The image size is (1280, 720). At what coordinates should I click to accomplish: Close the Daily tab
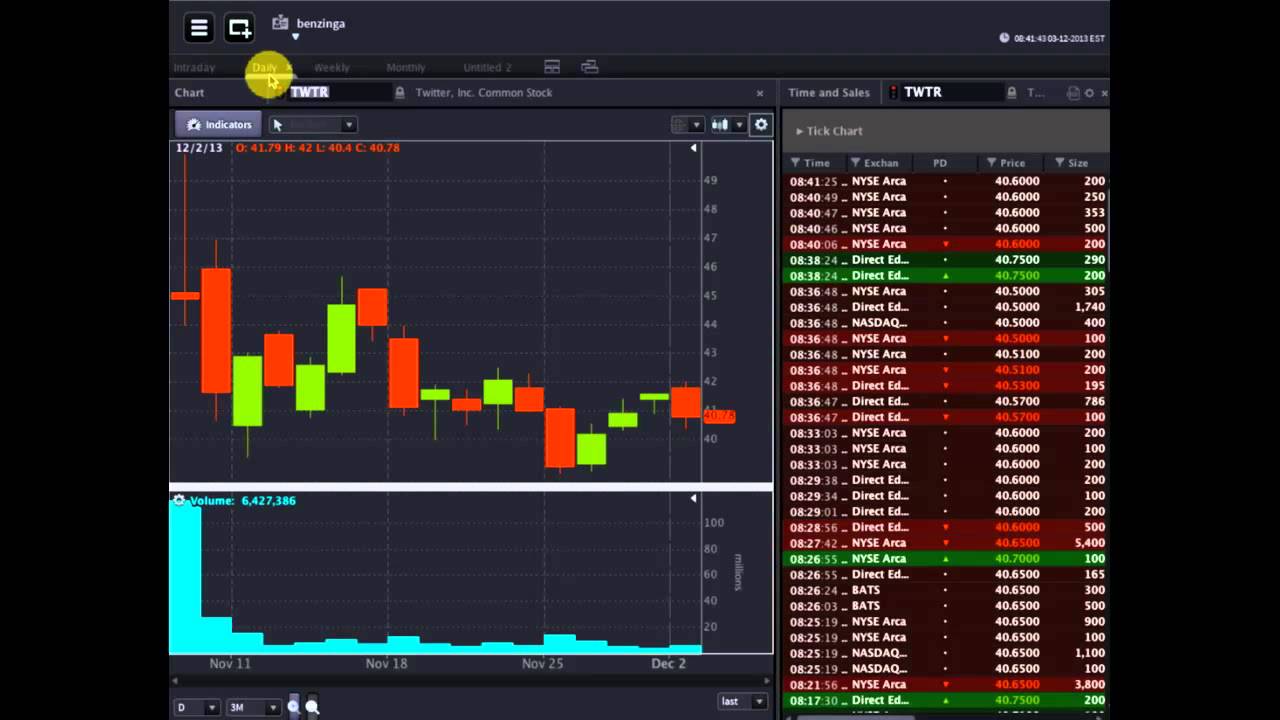[x=288, y=67]
